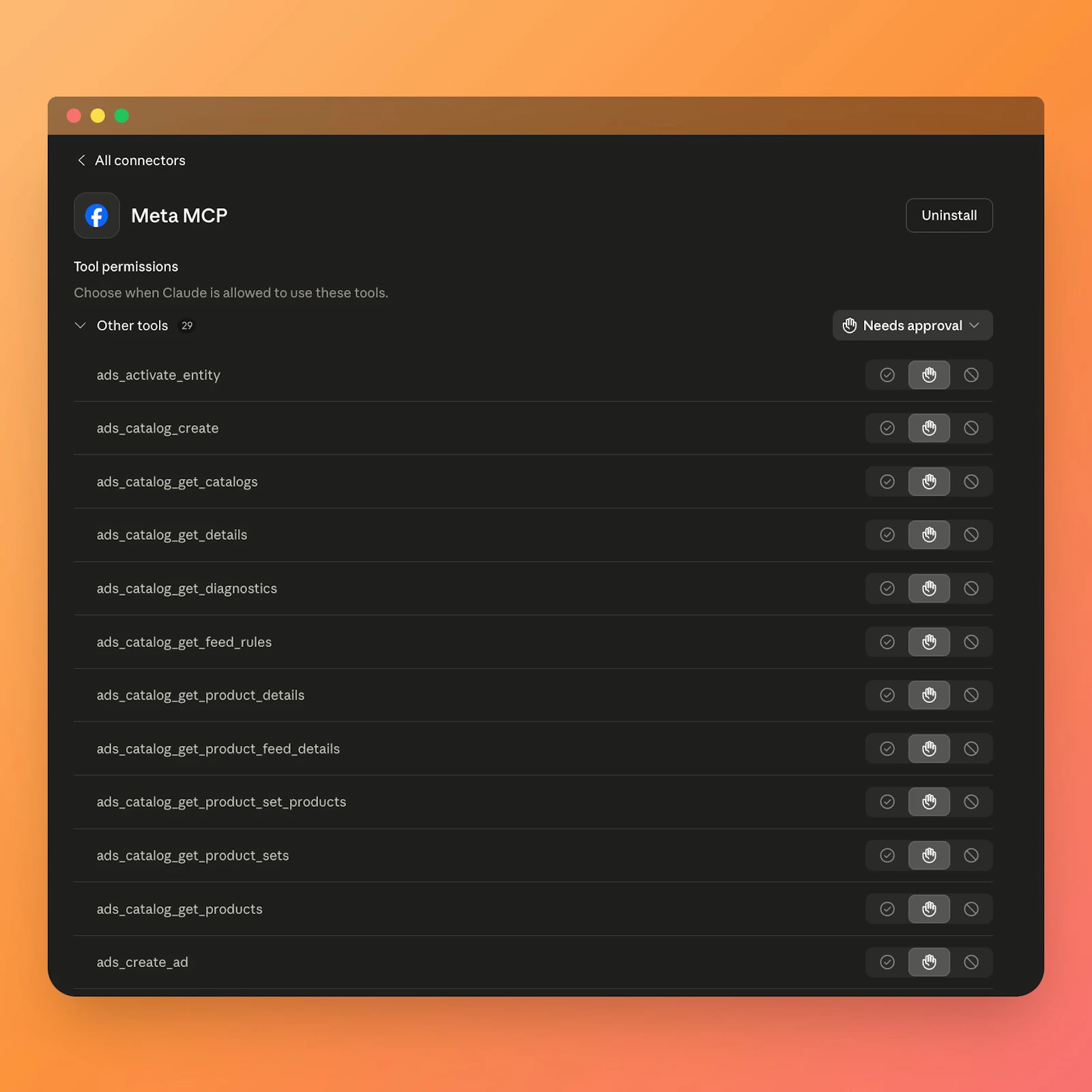1092x1092 pixels.
Task: Block ads_catalog_get_product_set_products tool
Action: 971,802
